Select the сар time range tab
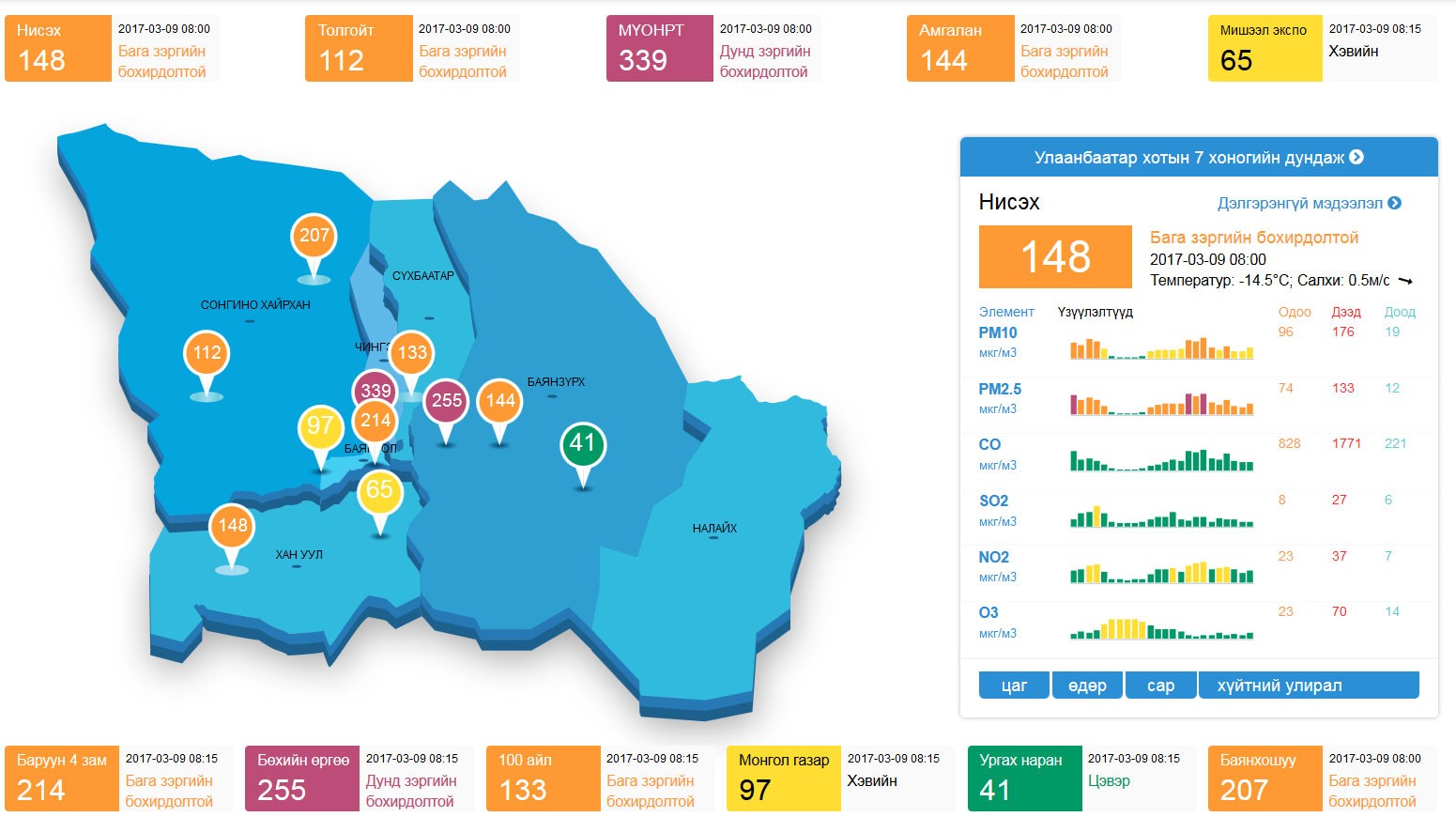Screen dimensions: 1456x817 coord(1160,686)
